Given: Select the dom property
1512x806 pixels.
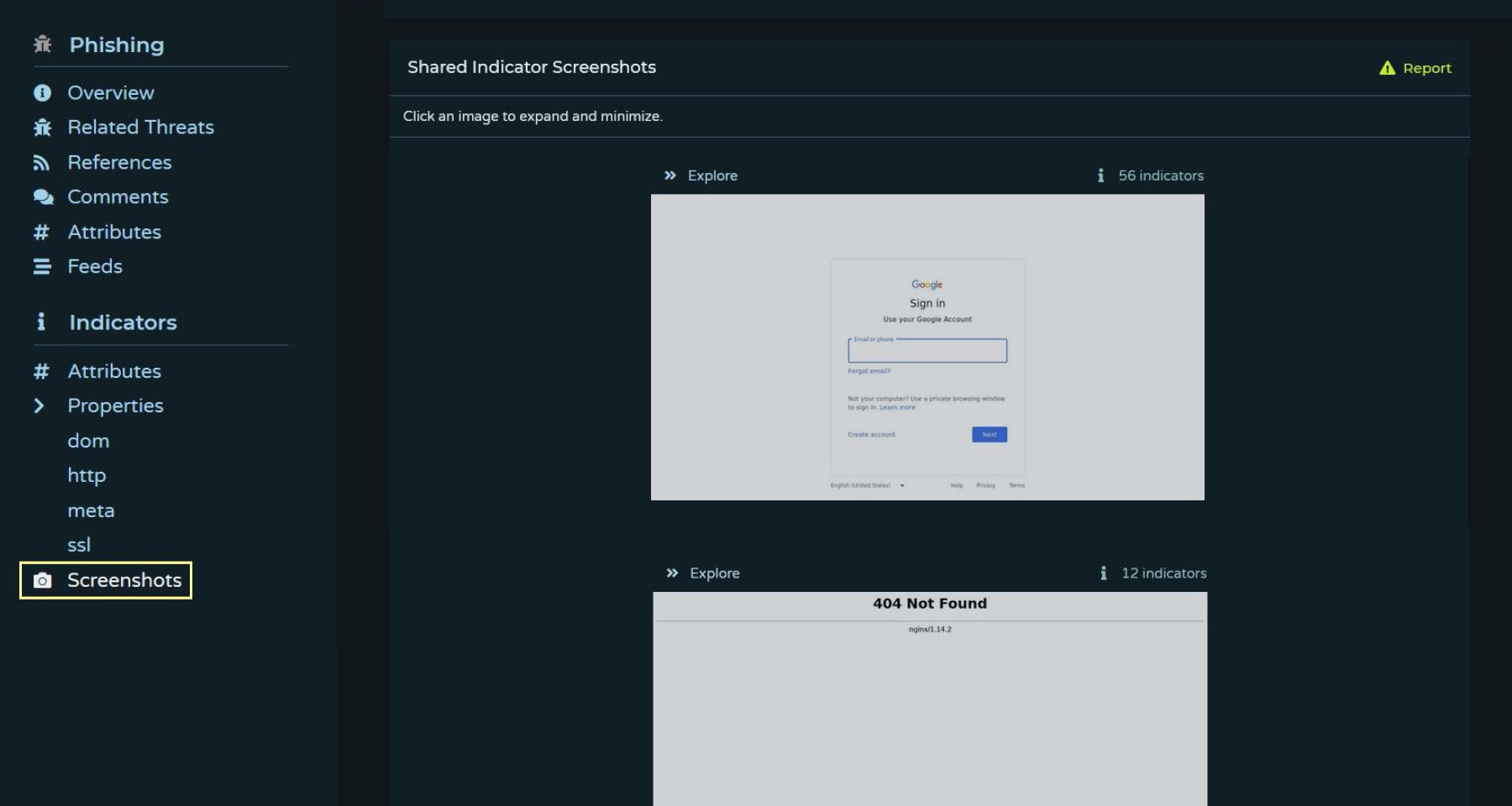Looking at the screenshot, I should [88, 441].
